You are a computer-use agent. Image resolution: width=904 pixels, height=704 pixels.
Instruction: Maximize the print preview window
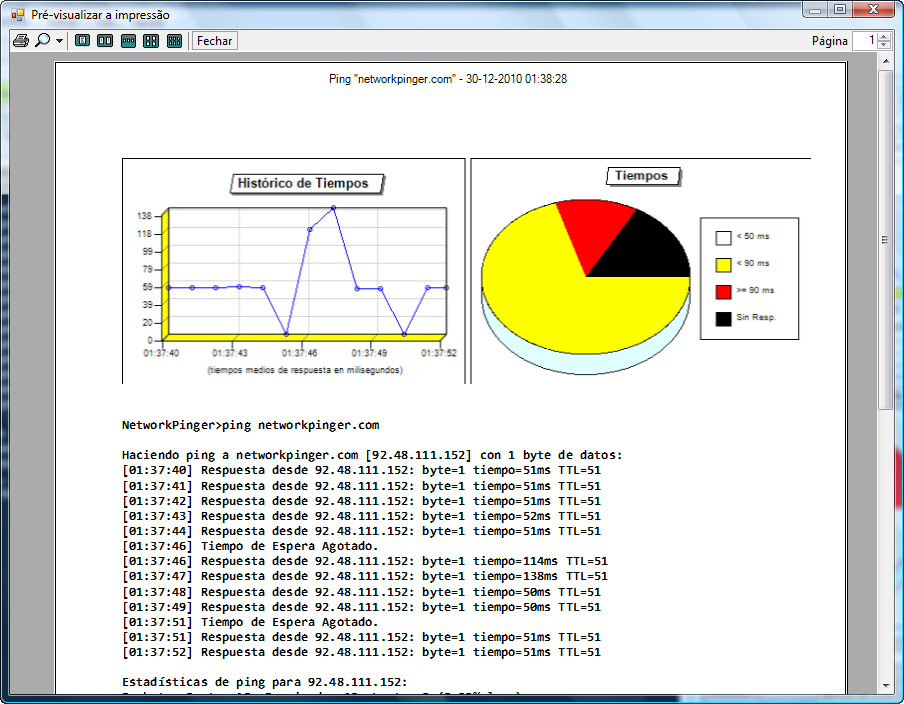click(839, 10)
